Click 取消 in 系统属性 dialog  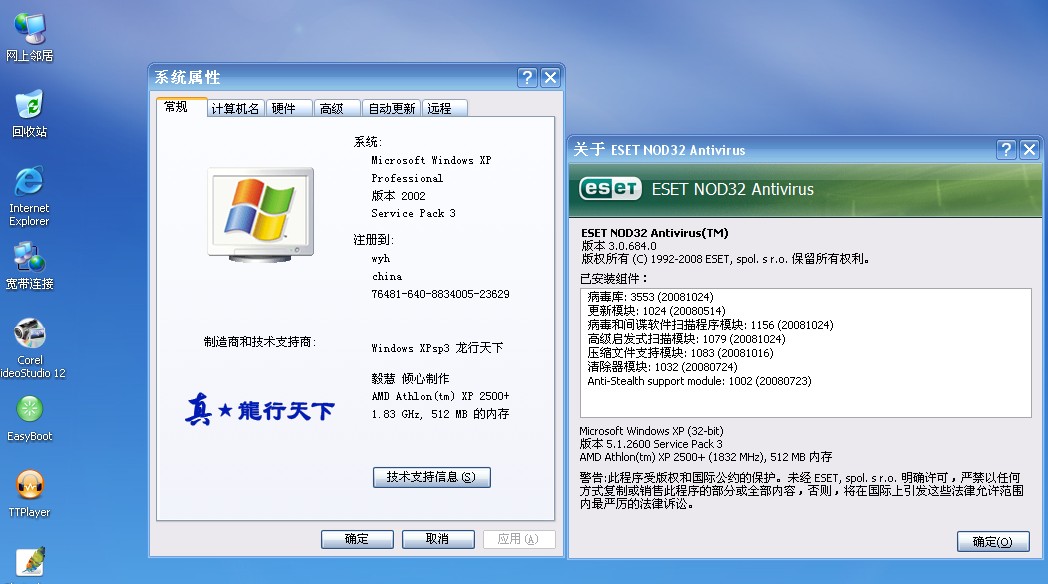[x=438, y=539]
